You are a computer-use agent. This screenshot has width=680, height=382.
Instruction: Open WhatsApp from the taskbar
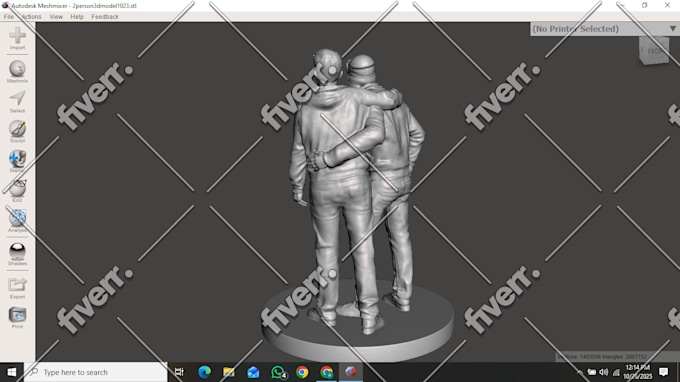278,372
